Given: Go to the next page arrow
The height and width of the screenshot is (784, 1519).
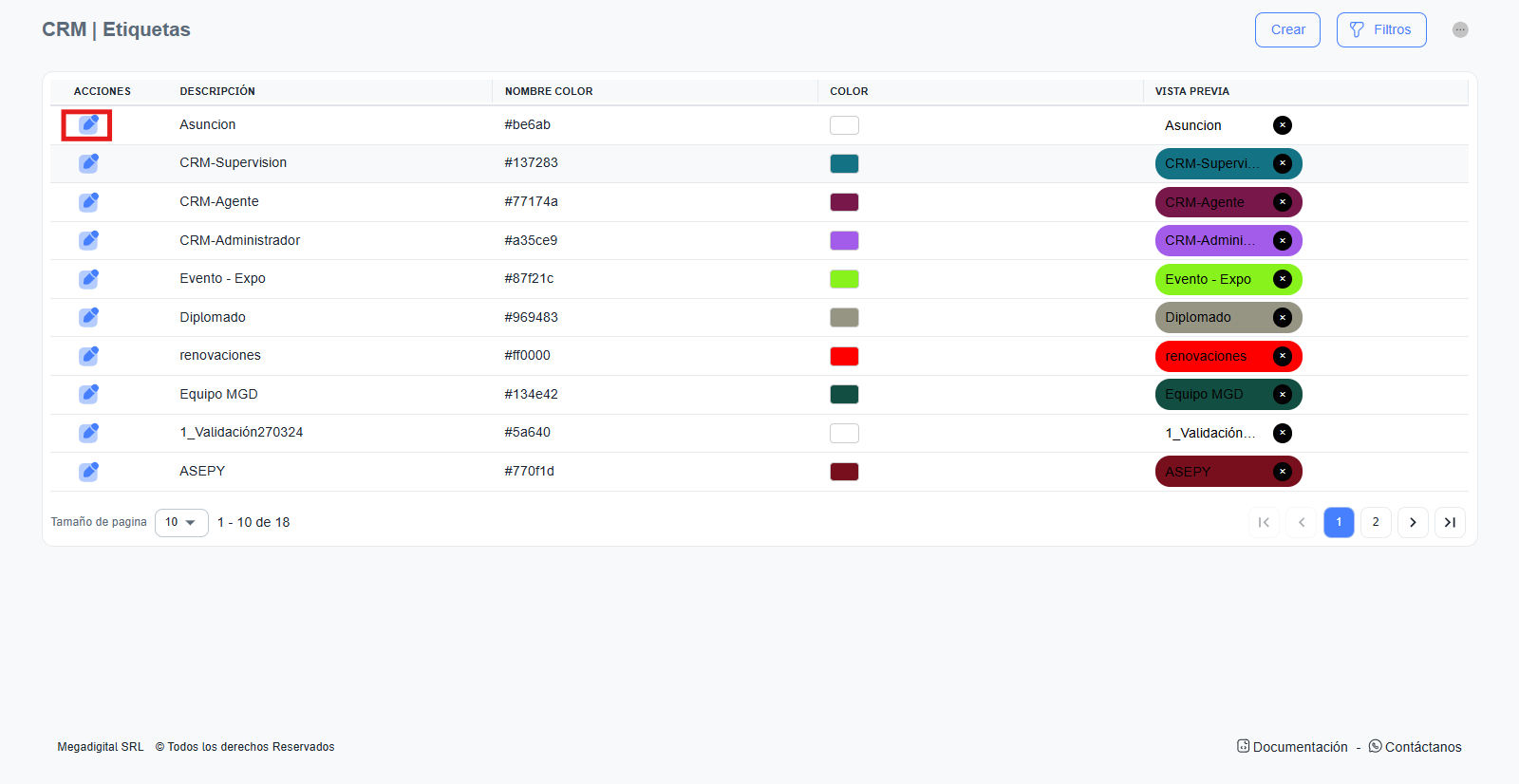Looking at the screenshot, I should [1413, 522].
